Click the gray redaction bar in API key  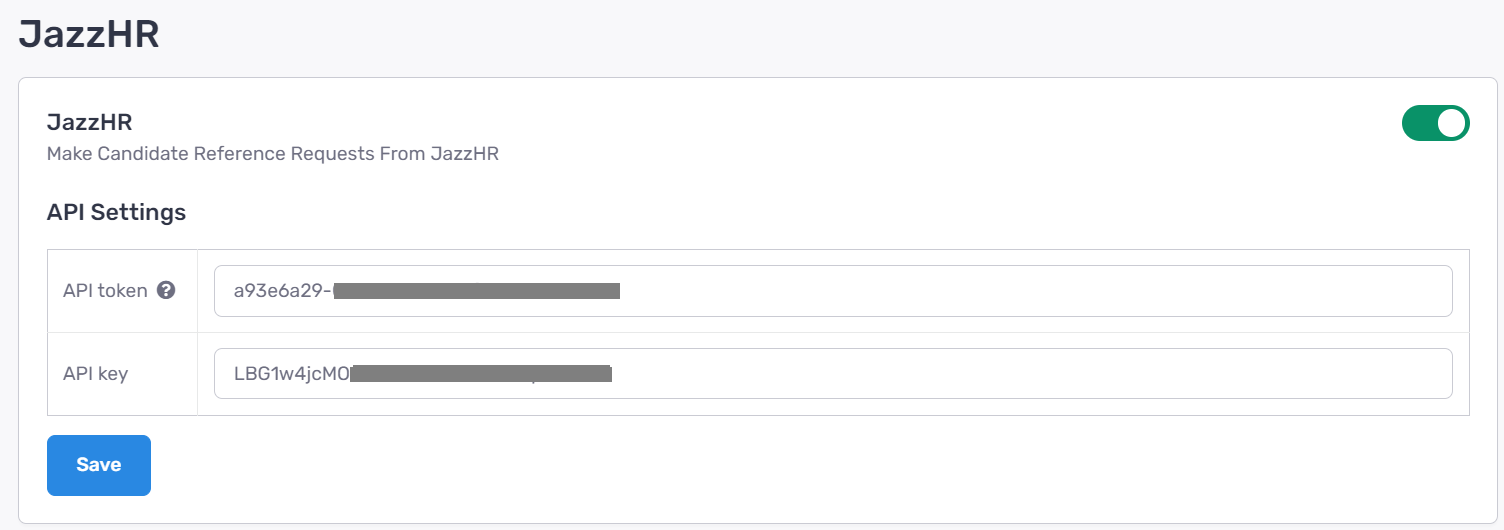[482, 374]
